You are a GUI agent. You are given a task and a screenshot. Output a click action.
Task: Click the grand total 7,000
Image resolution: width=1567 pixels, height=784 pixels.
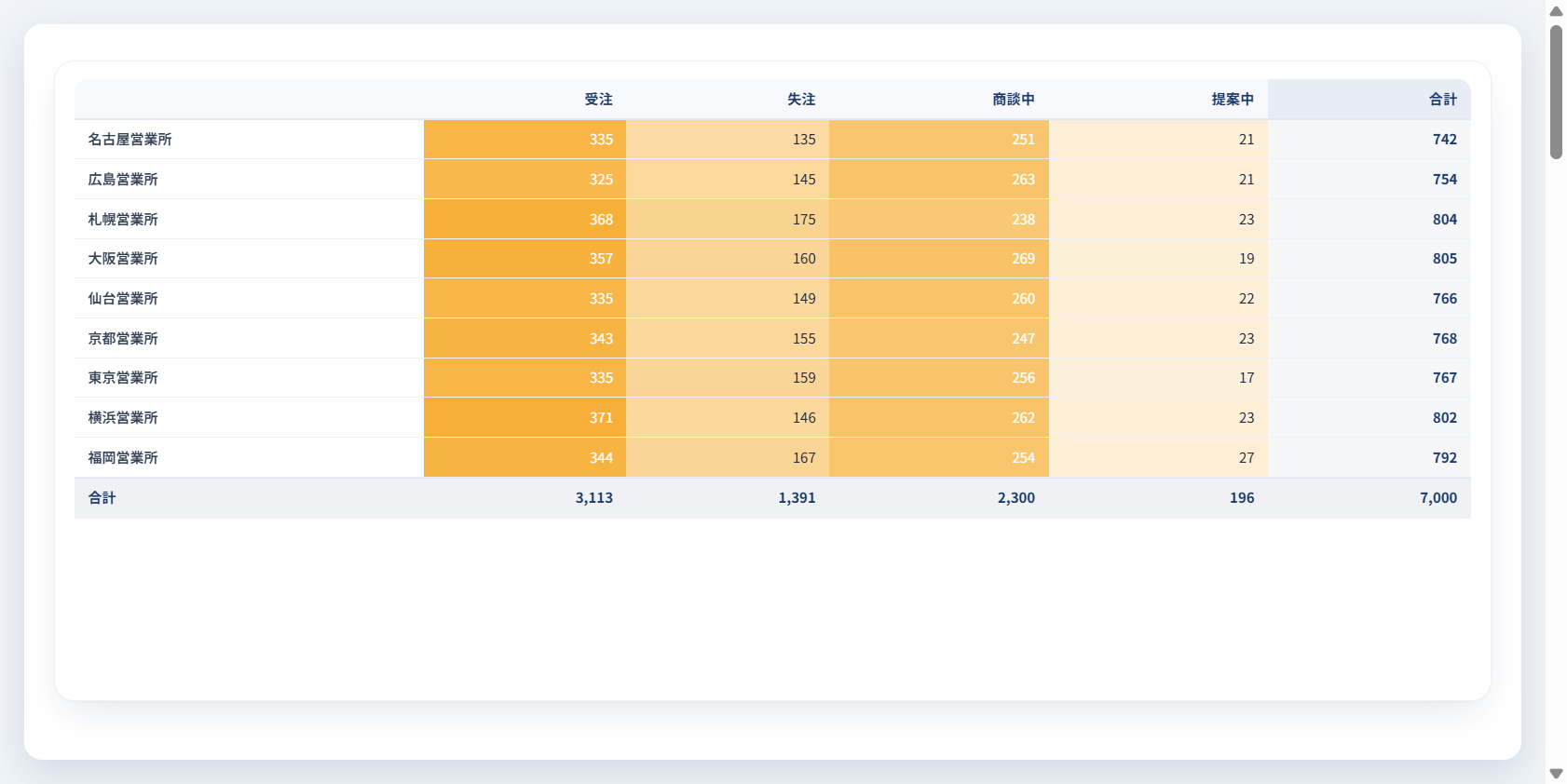point(1369,498)
